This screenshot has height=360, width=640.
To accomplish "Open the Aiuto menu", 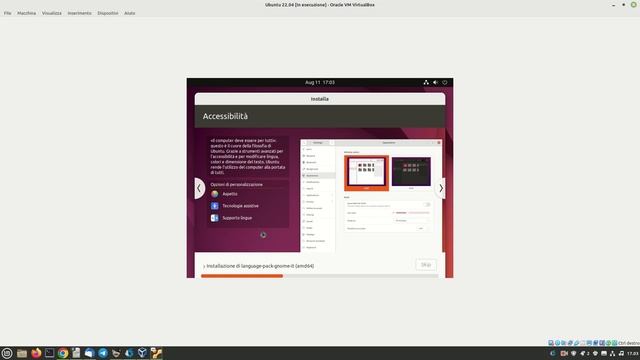I will pyautogui.click(x=129, y=13).
